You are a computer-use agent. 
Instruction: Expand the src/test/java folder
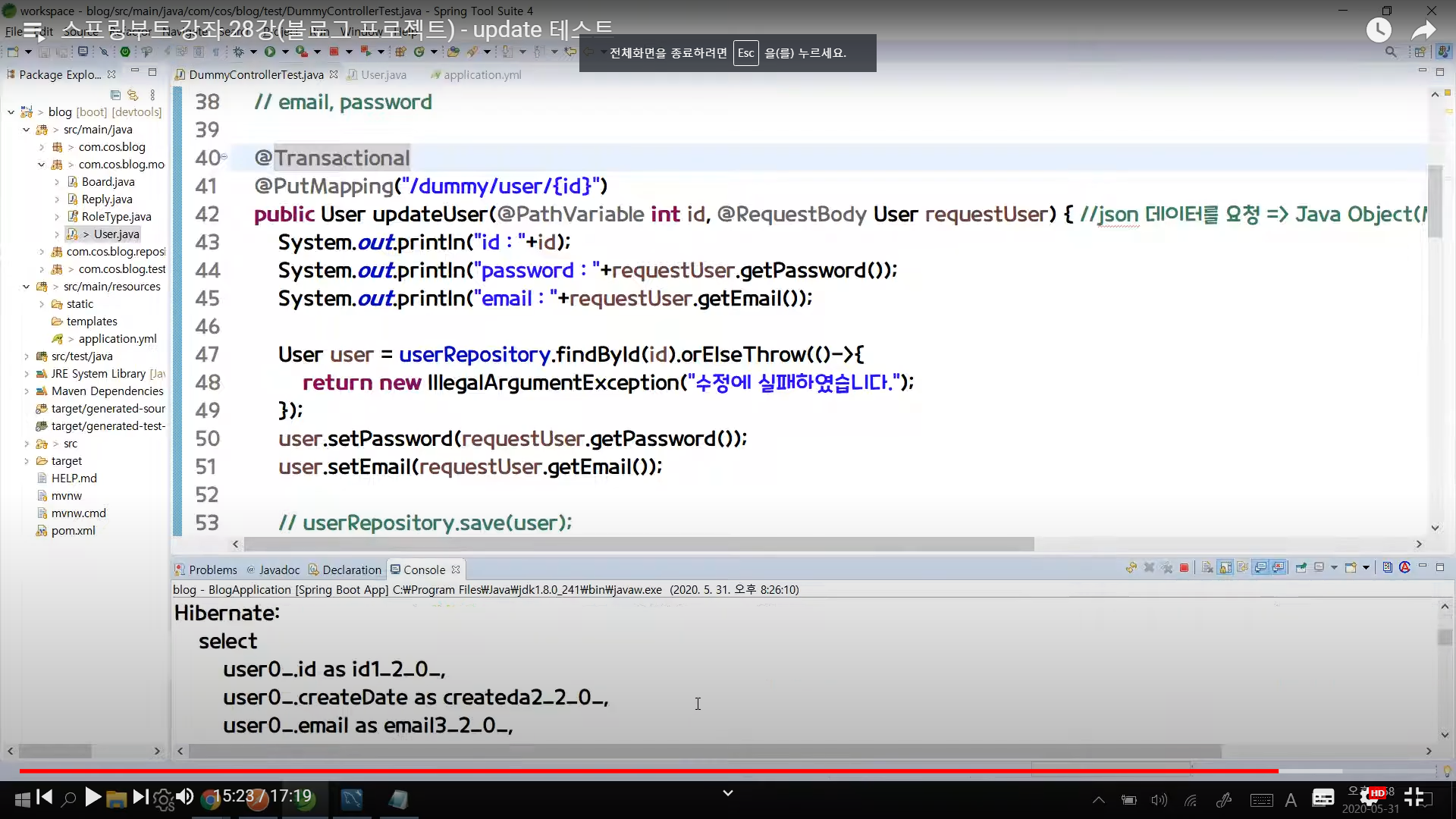pyautogui.click(x=27, y=356)
